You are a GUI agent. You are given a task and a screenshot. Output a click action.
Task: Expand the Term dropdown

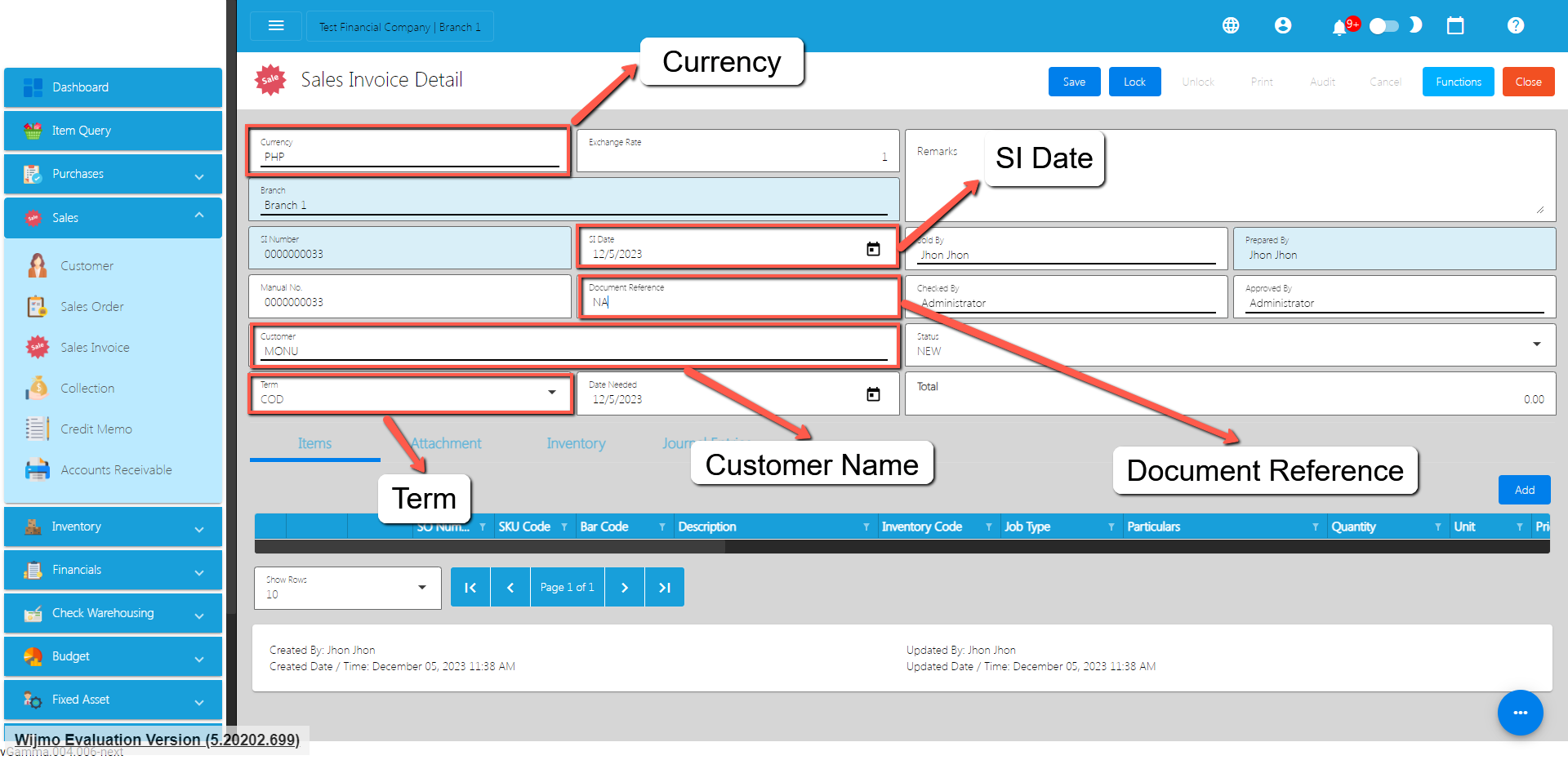pos(551,393)
